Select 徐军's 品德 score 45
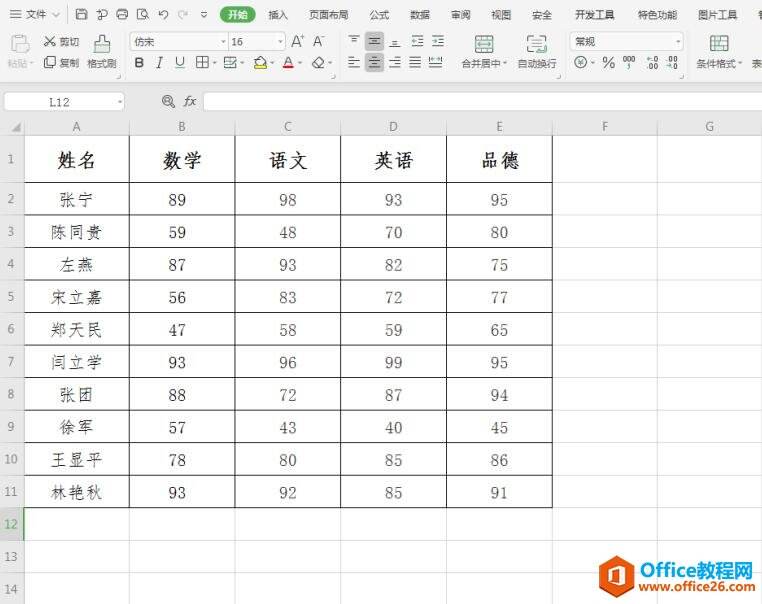762x604 pixels. point(499,427)
